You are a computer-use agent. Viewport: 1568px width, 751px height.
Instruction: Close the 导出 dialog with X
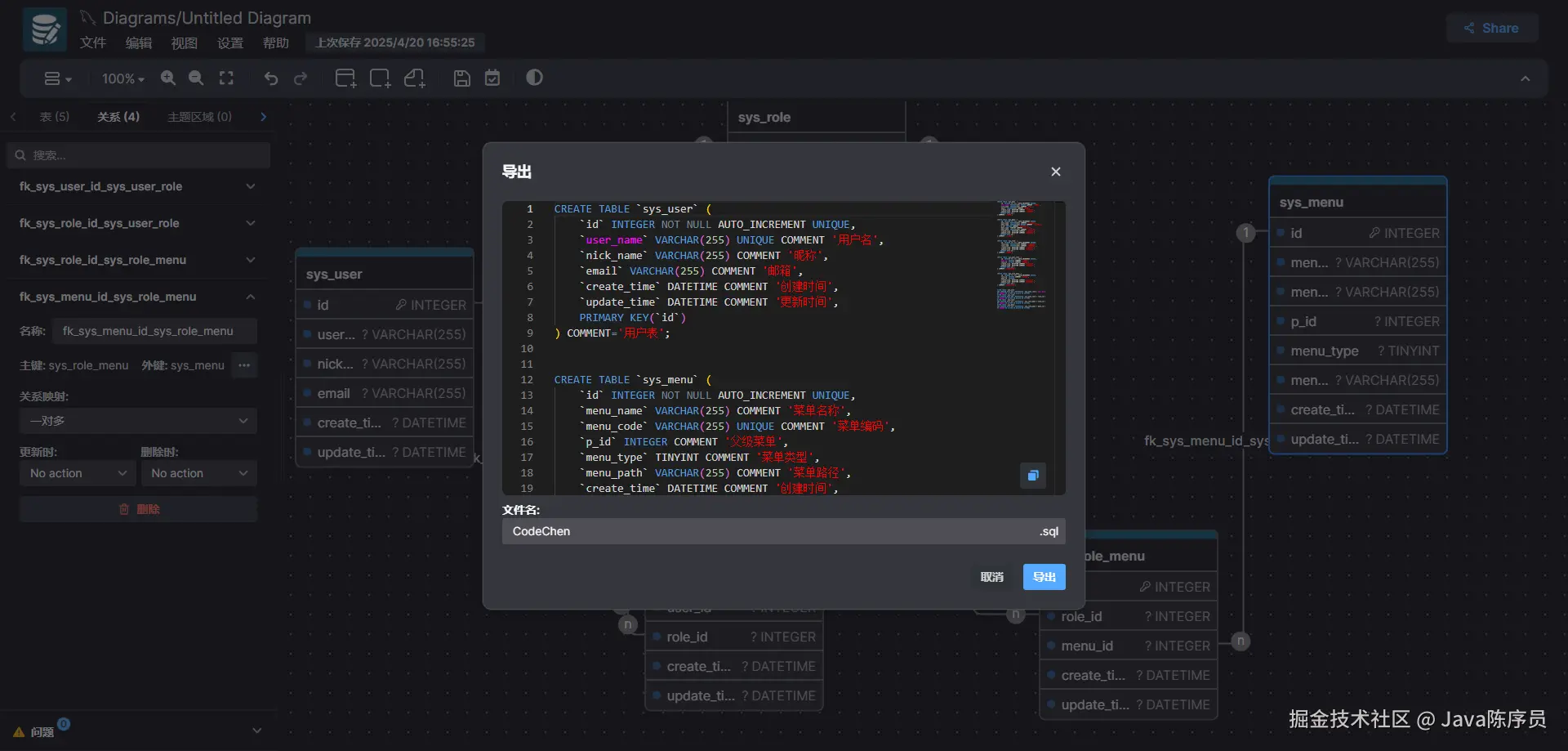[1055, 172]
